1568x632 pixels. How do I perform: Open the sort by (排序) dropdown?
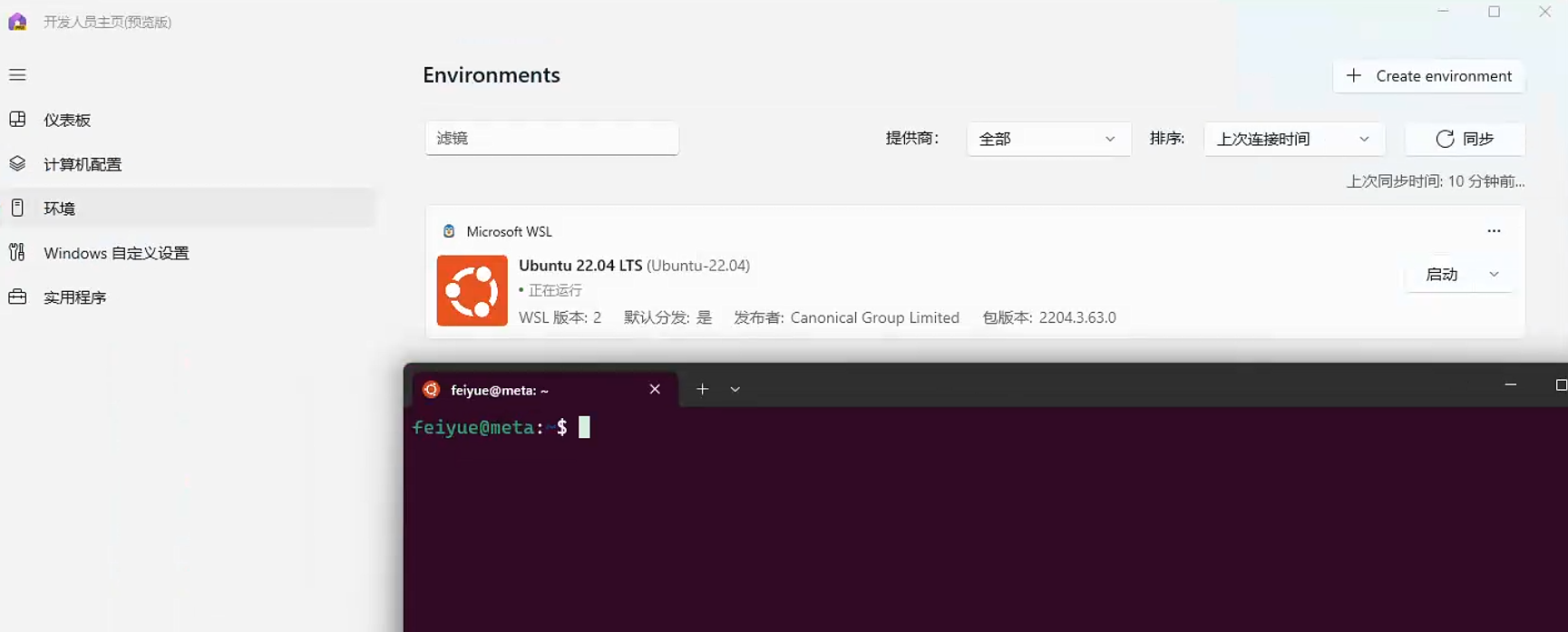1293,139
